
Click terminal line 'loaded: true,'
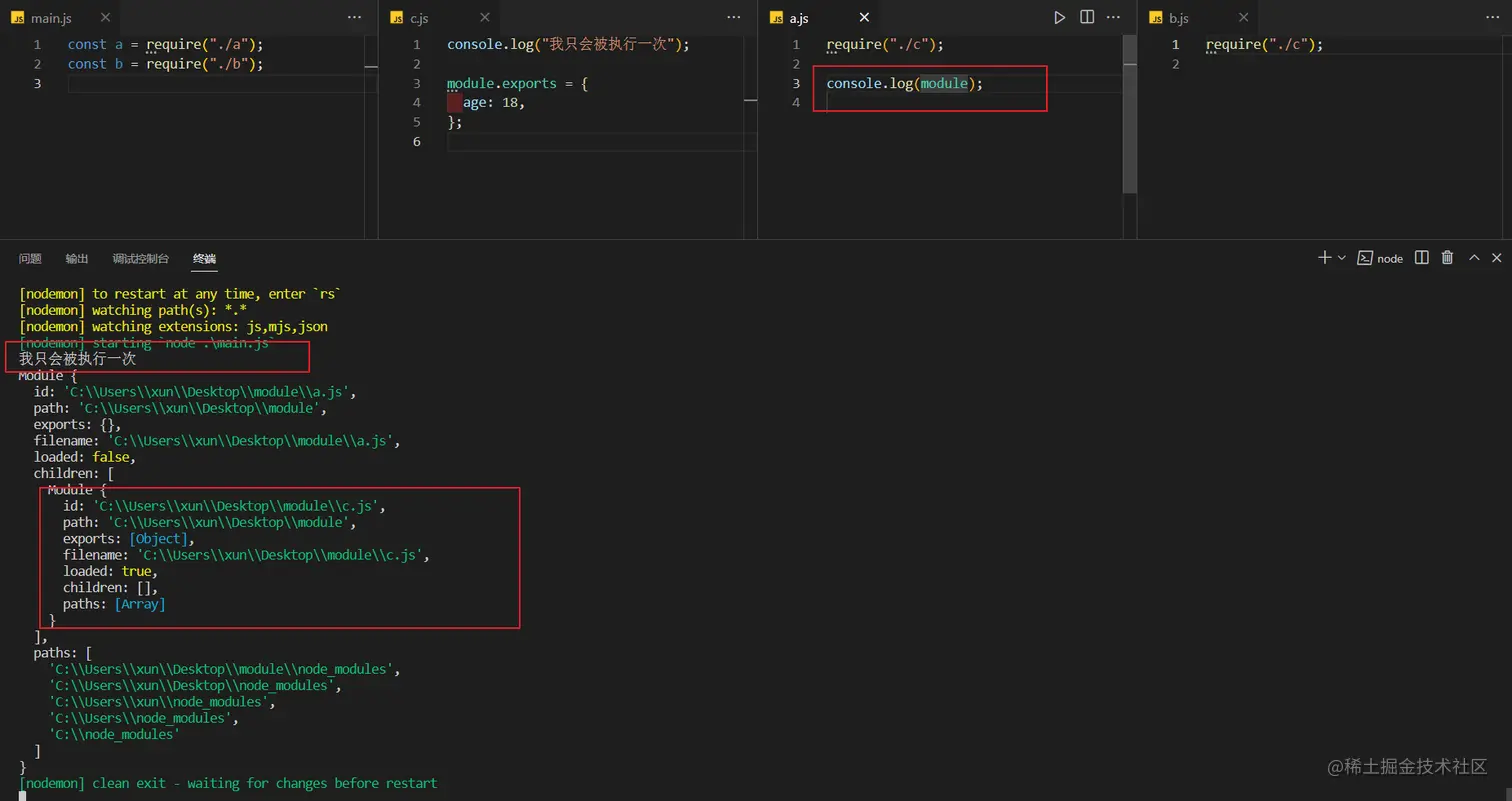(111, 571)
